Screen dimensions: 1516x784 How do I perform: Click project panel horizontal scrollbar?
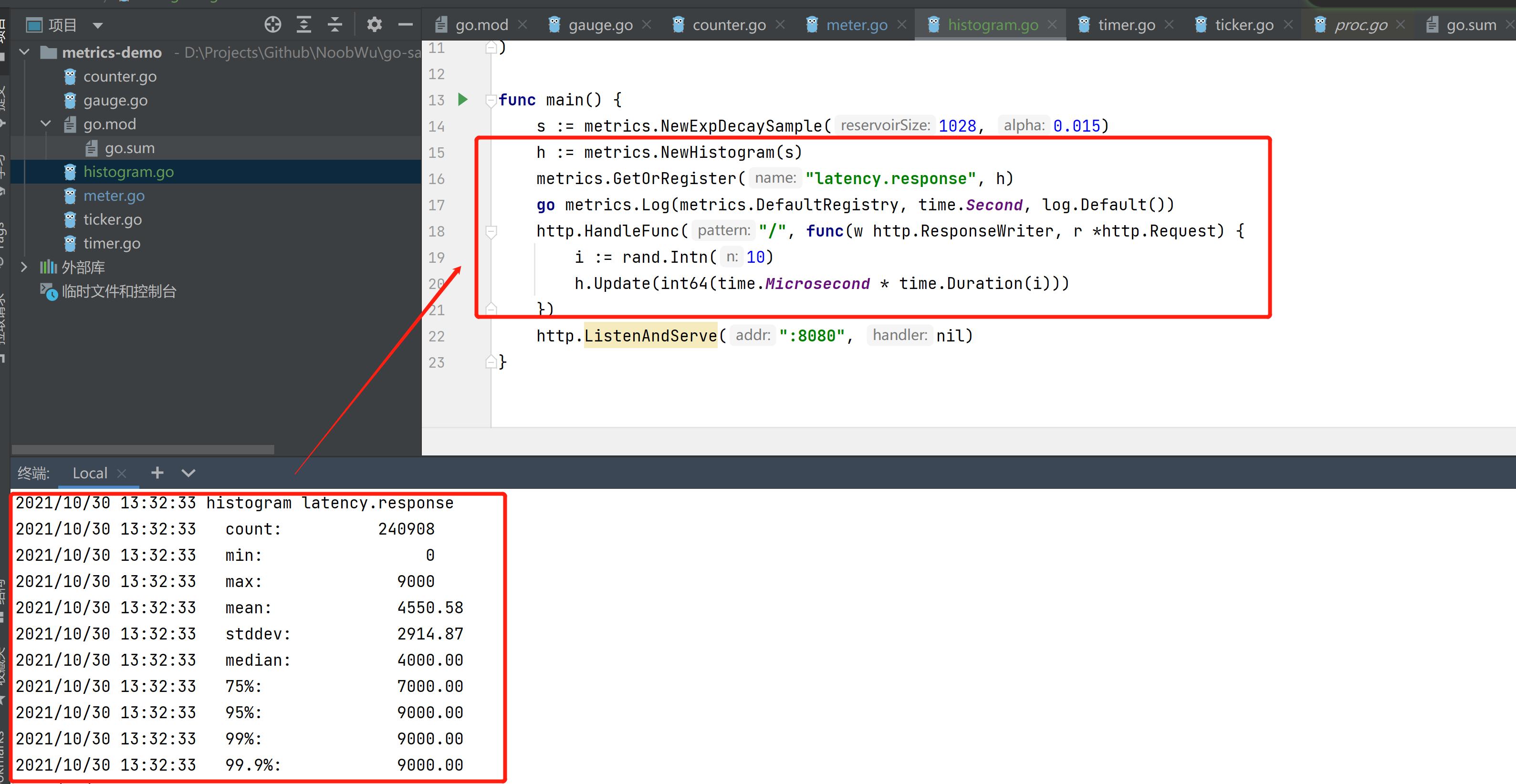pyautogui.click(x=143, y=449)
